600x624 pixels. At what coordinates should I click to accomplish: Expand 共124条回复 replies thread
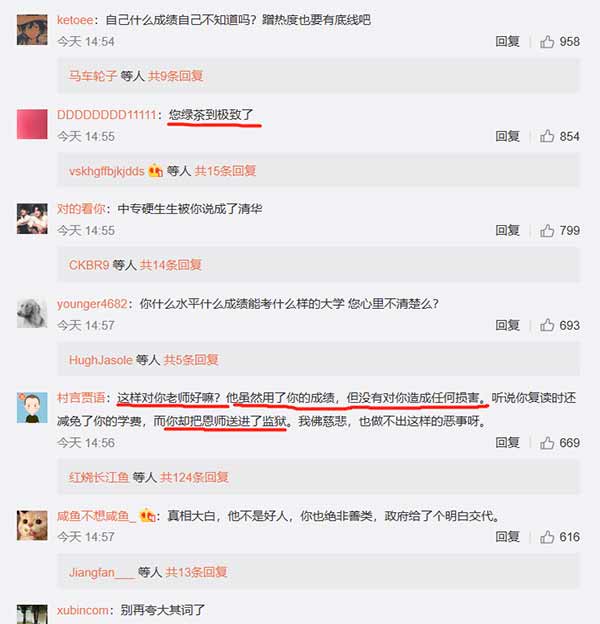(194, 477)
